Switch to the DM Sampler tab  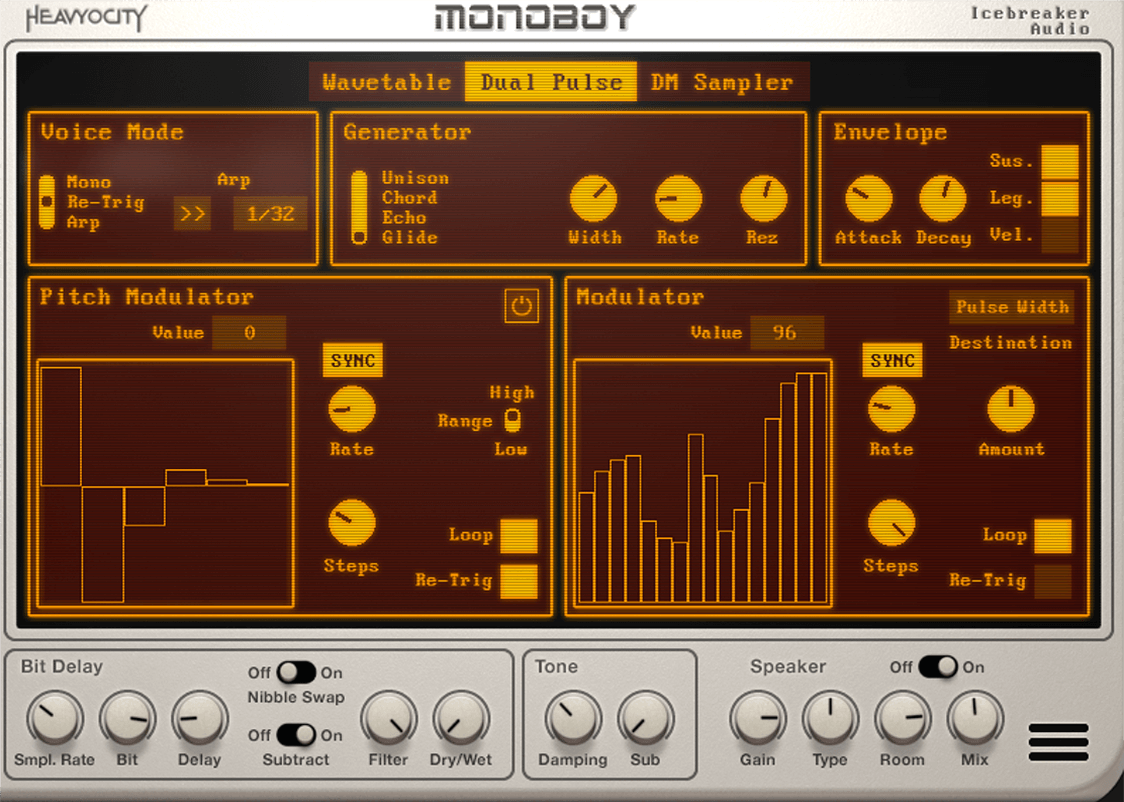pos(722,82)
